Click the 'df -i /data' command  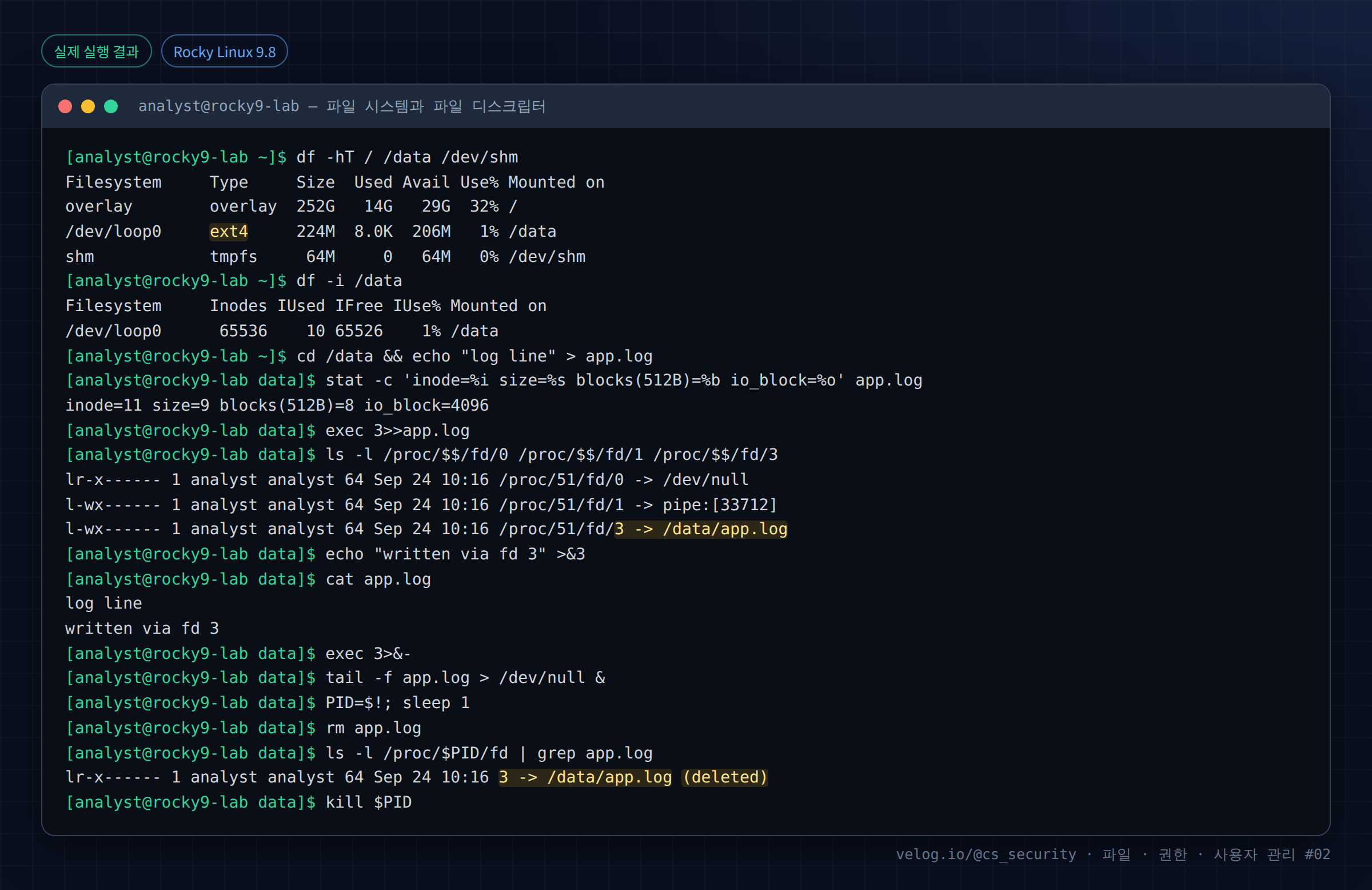(349, 281)
